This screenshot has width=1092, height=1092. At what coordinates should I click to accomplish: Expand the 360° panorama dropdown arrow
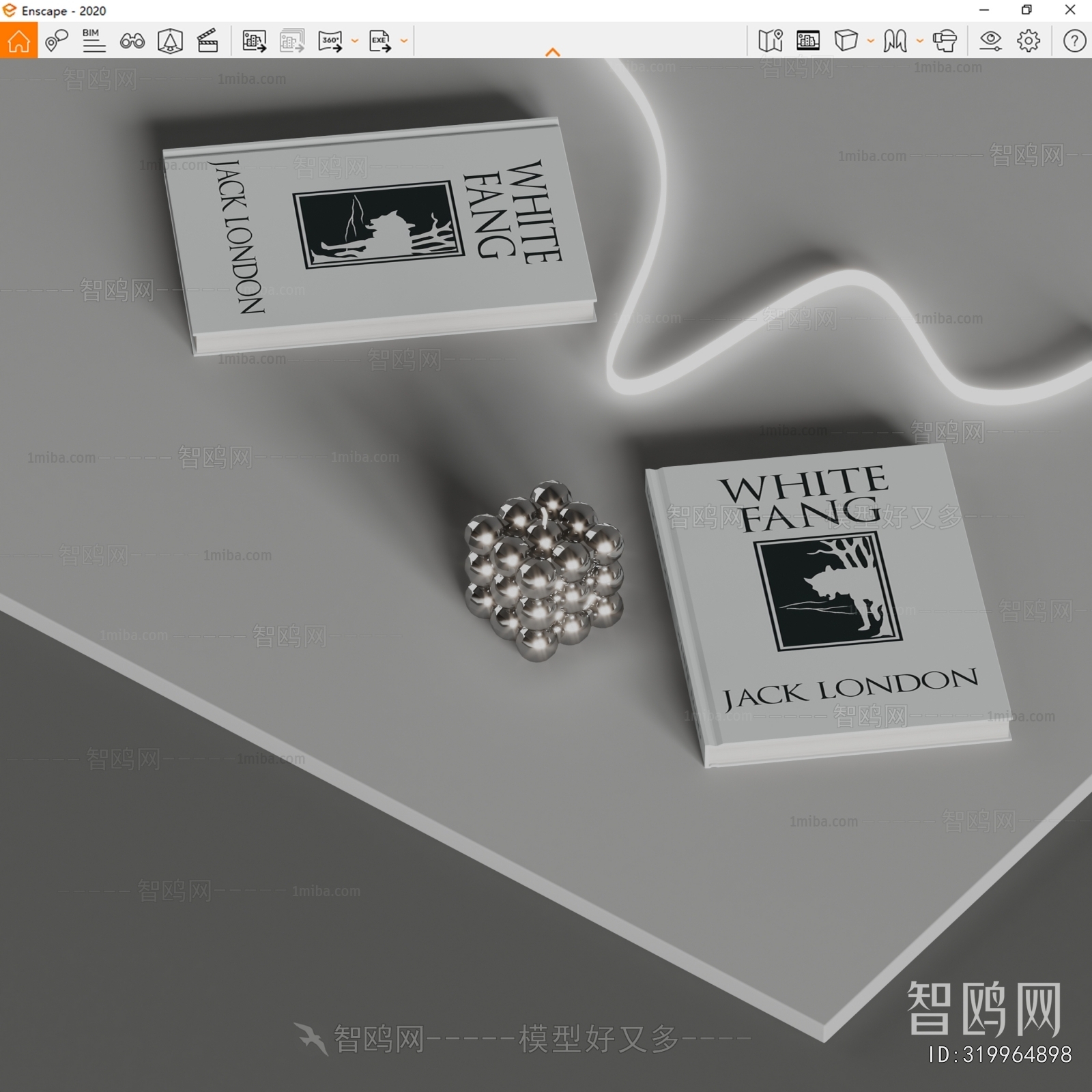355,41
